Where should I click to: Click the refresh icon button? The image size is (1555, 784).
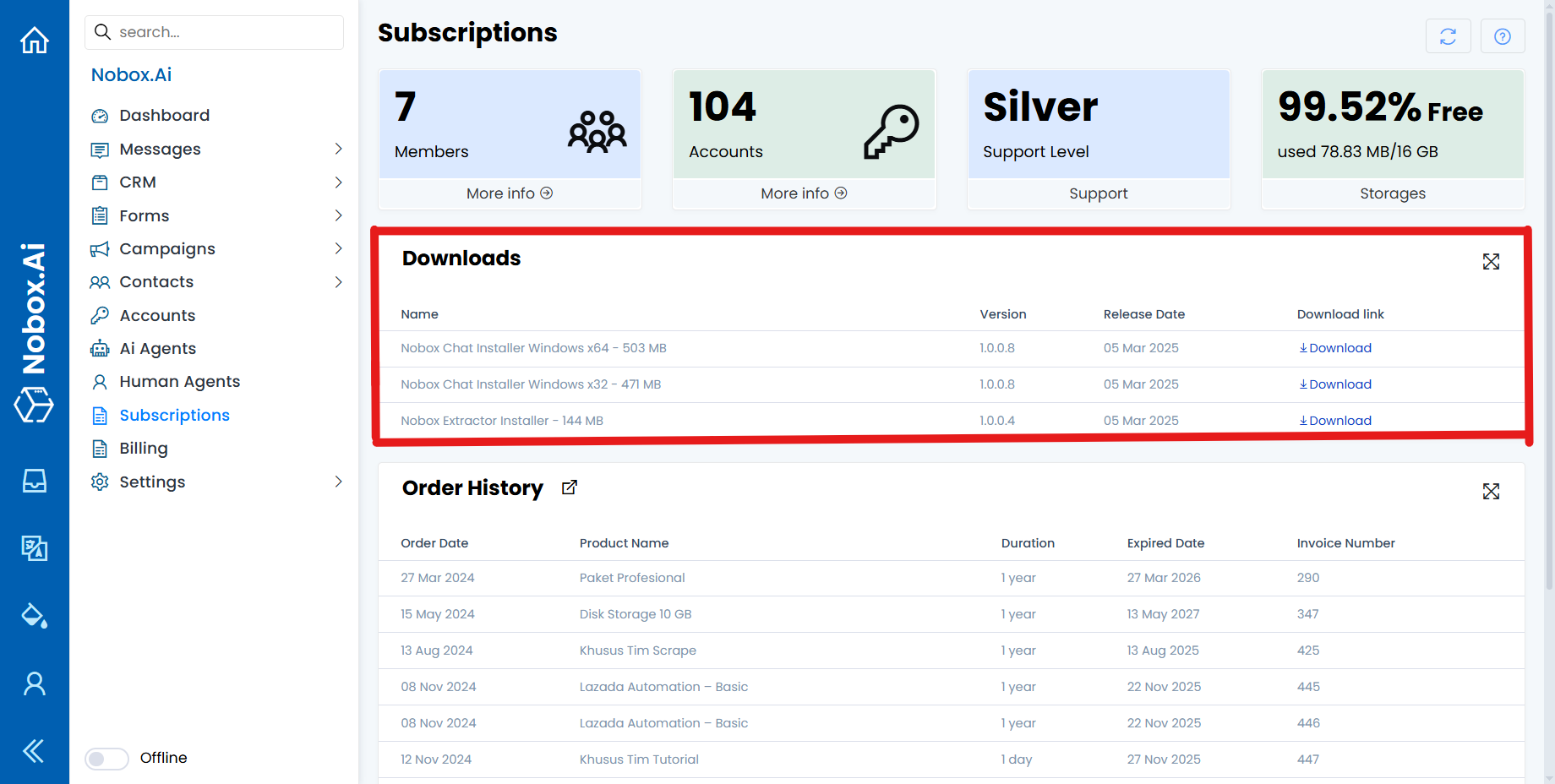1448,36
